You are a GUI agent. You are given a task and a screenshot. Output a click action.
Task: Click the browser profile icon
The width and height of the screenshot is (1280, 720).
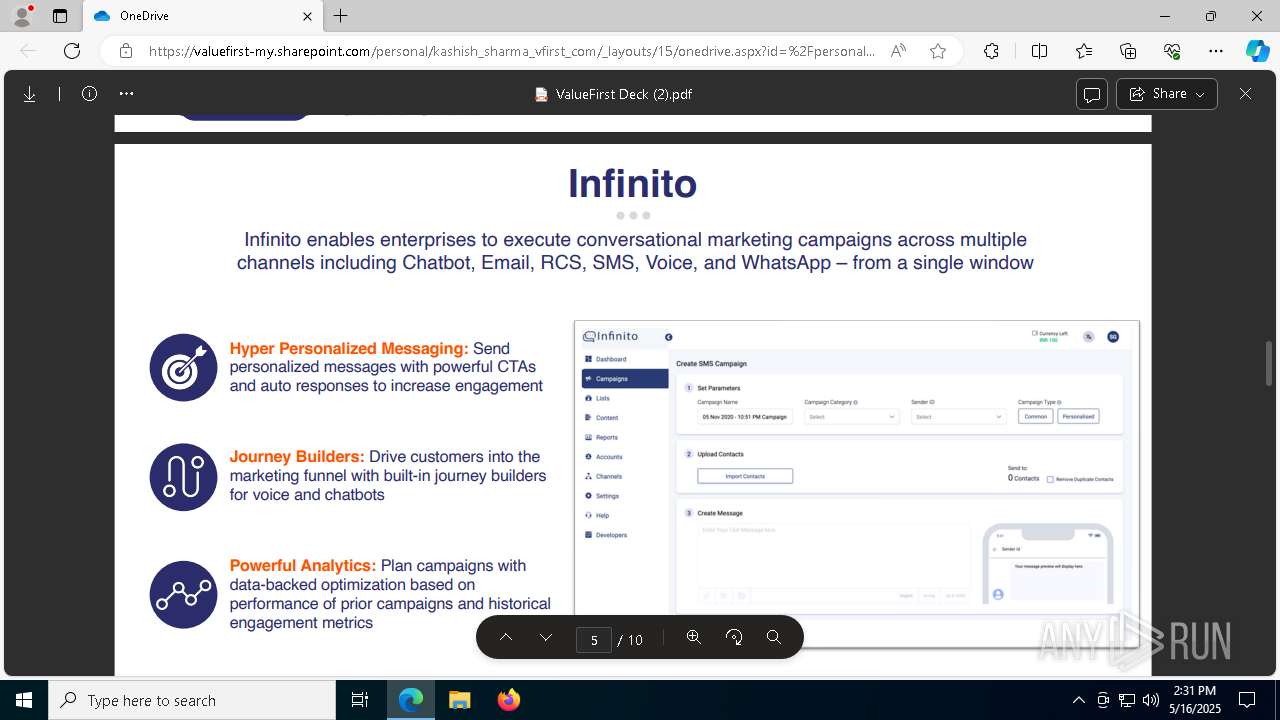point(21,16)
